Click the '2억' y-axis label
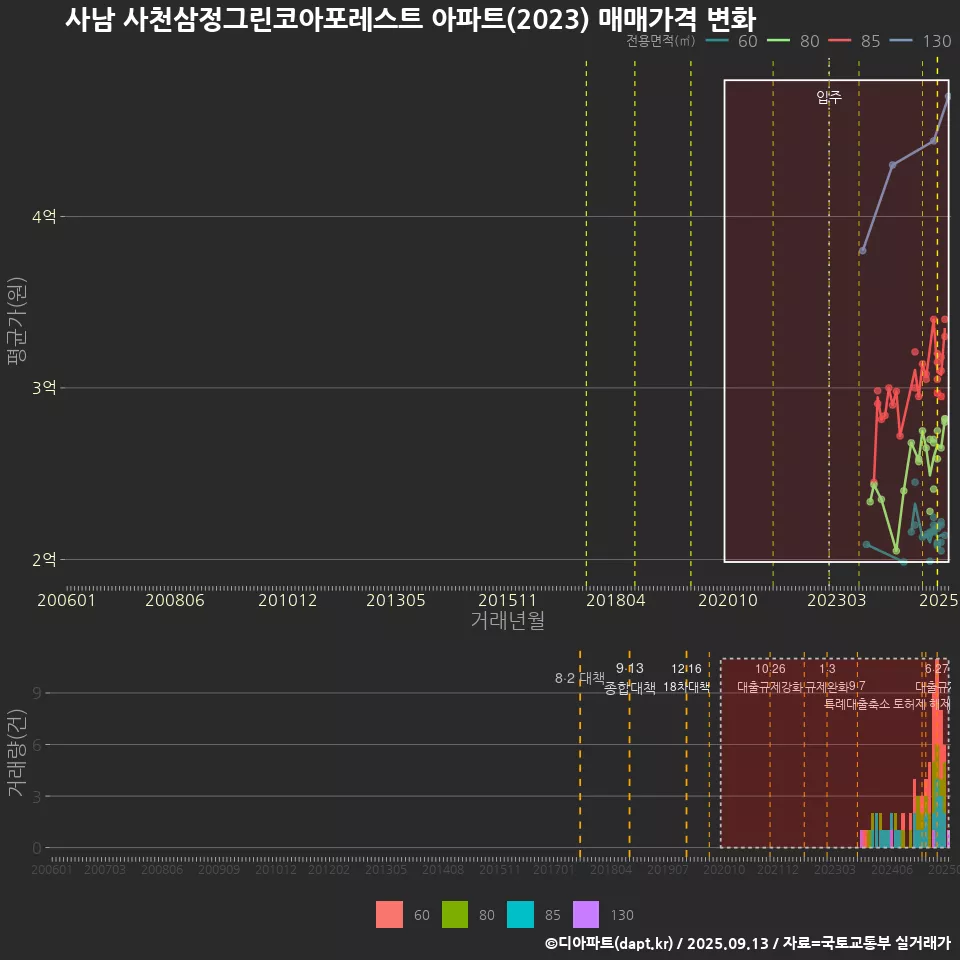The image size is (960, 960). tap(44, 559)
